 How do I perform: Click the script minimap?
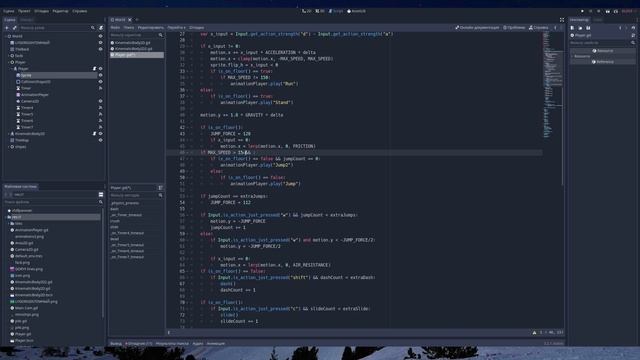[552, 86]
